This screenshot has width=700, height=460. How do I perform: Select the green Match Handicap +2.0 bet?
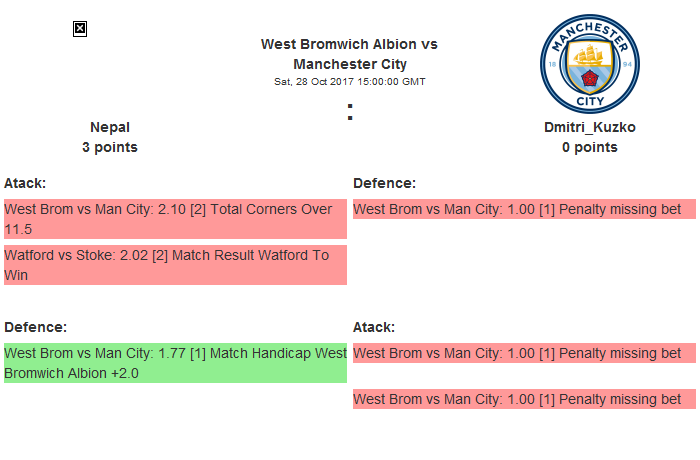174,363
